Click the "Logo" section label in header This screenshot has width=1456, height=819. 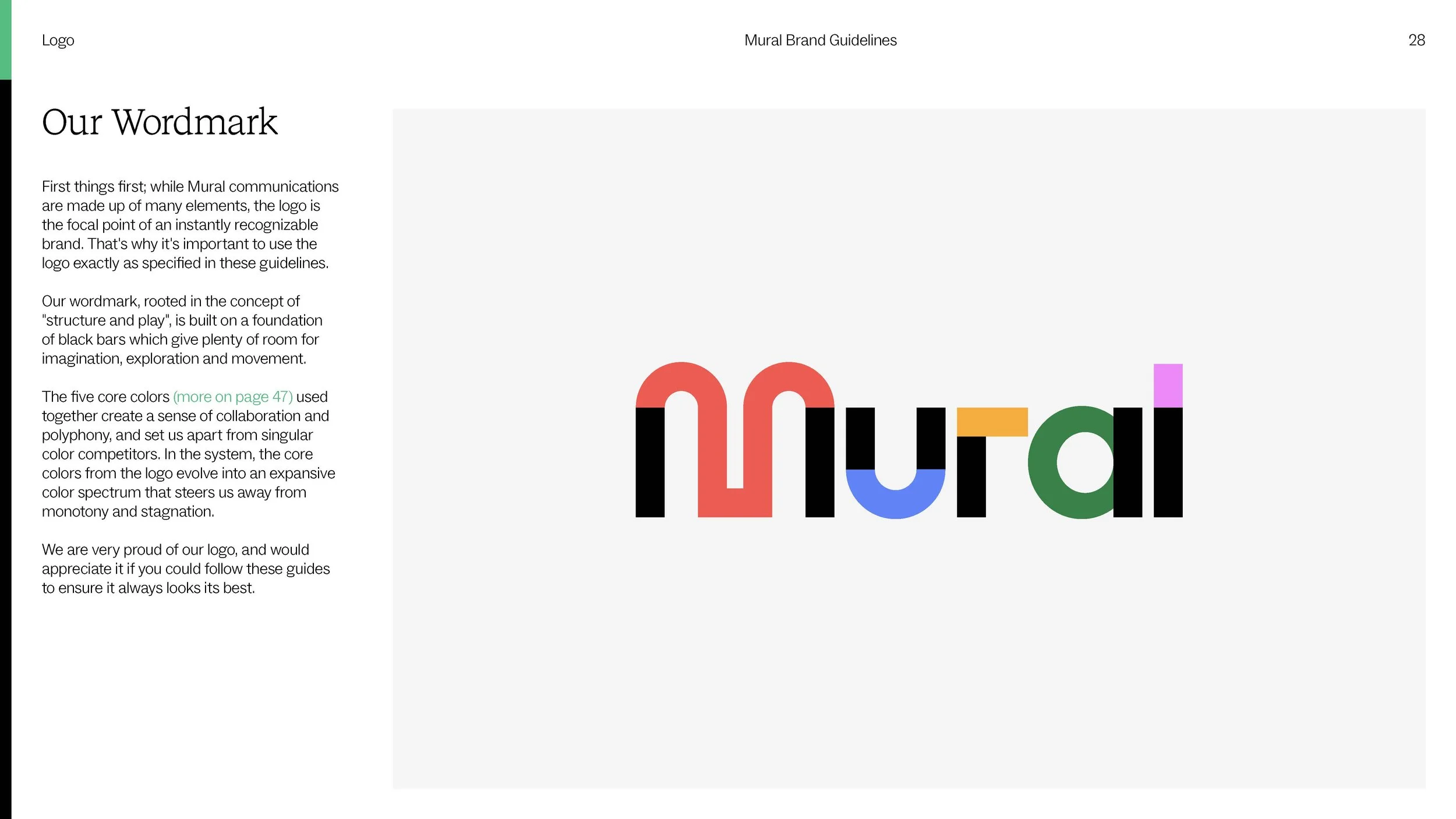point(58,40)
